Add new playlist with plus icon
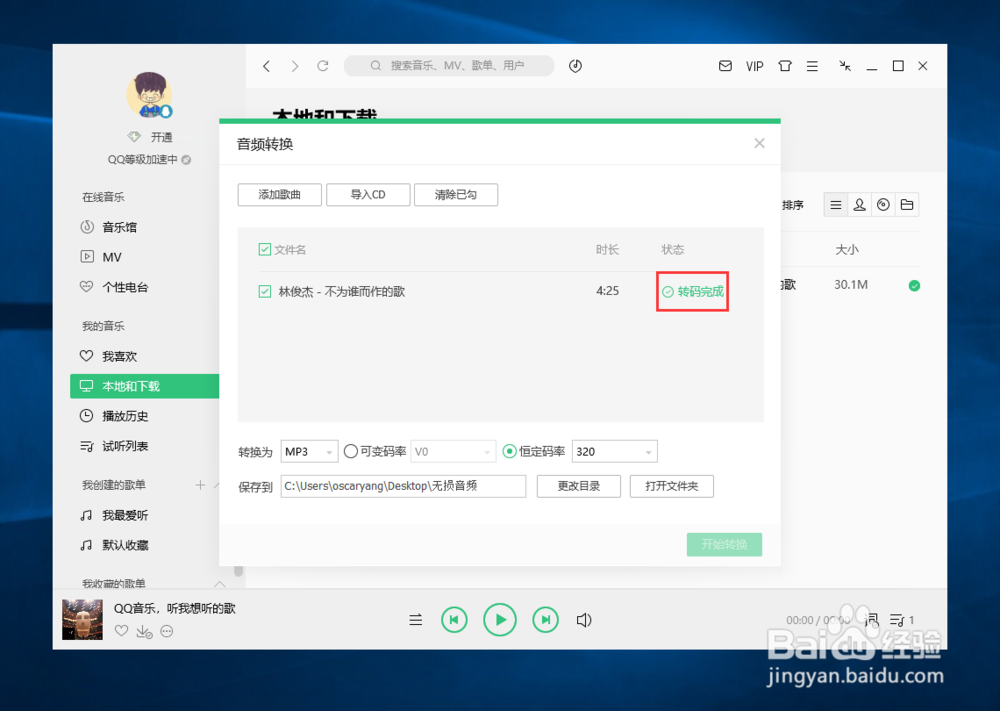The height and width of the screenshot is (711, 1000). (200, 485)
